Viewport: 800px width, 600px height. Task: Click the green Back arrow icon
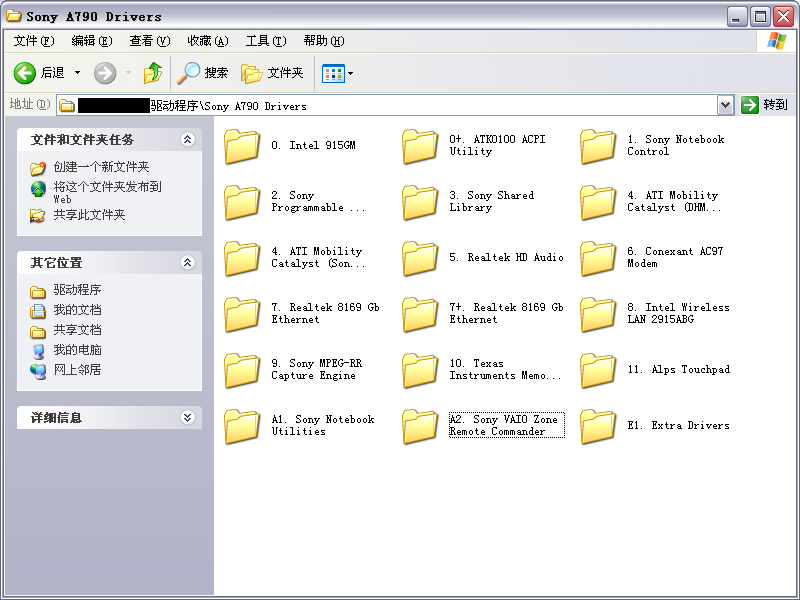[x=24, y=73]
